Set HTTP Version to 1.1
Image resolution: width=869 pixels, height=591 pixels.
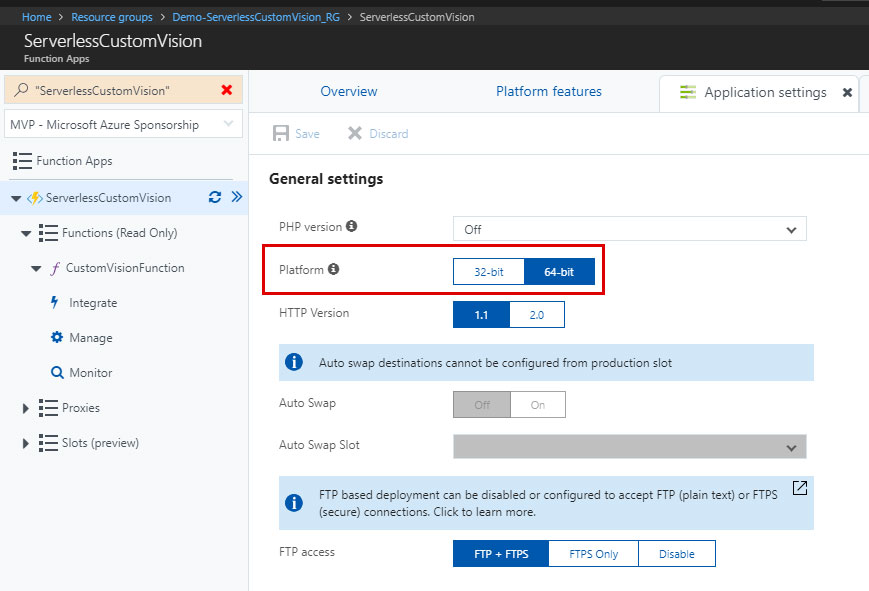[481, 315]
